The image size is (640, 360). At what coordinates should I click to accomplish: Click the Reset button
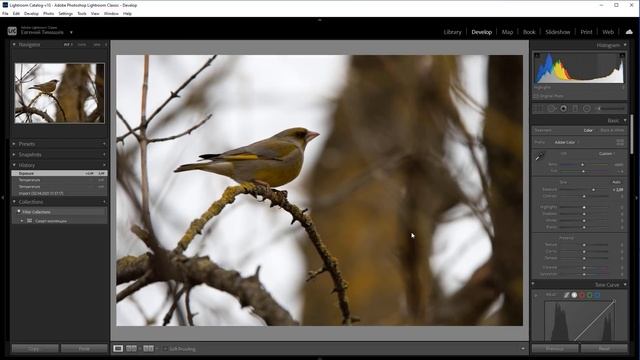[x=604, y=349]
